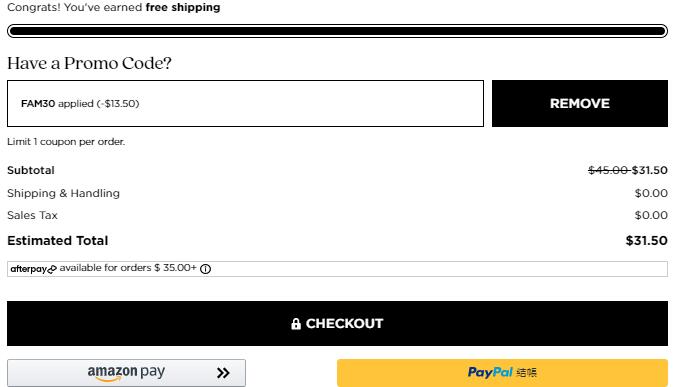Click the Afterpay logo

point(34,269)
